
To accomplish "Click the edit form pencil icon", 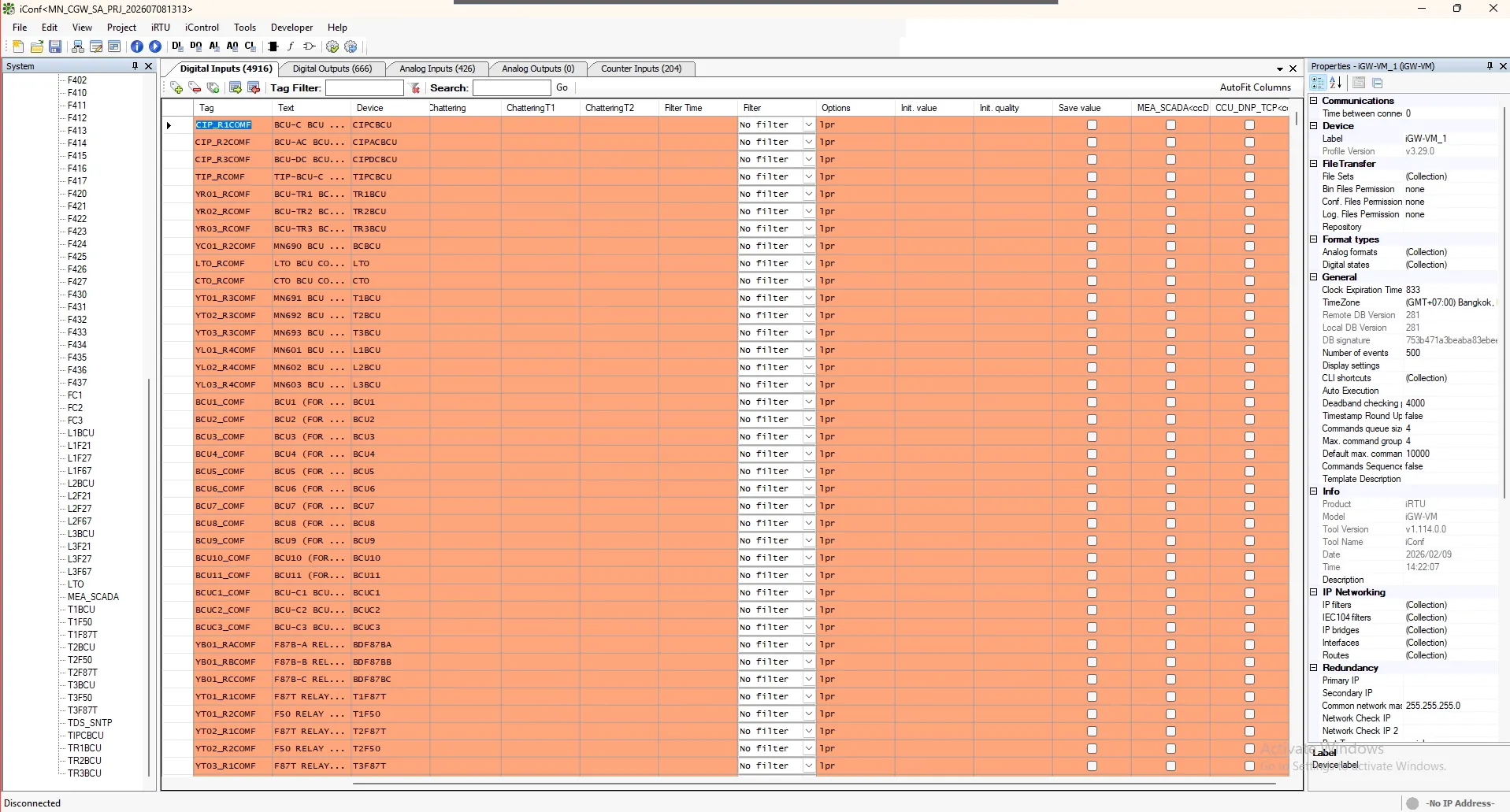I will tap(96, 46).
